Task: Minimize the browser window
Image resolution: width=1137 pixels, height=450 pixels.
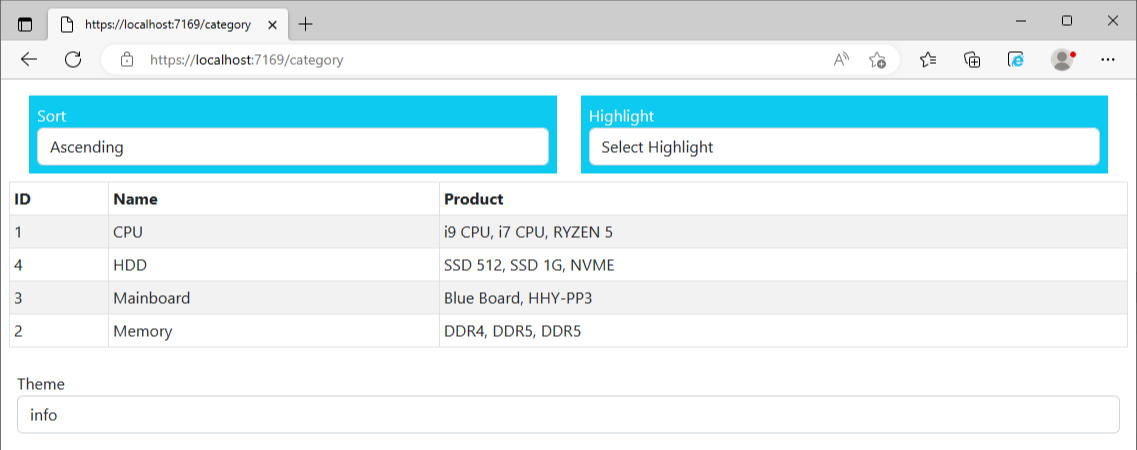Action: 1021,21
